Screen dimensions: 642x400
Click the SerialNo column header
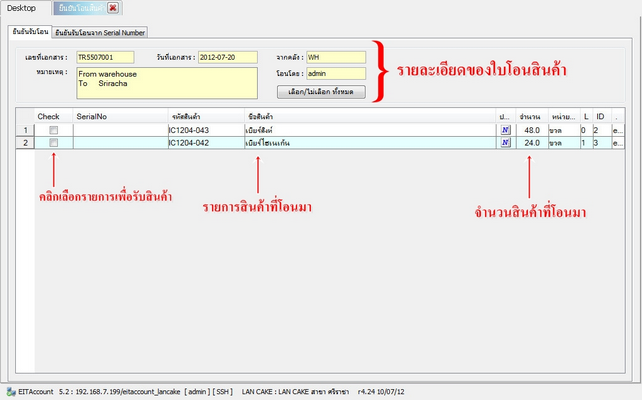pyautogui.click(x=121, y=117)
